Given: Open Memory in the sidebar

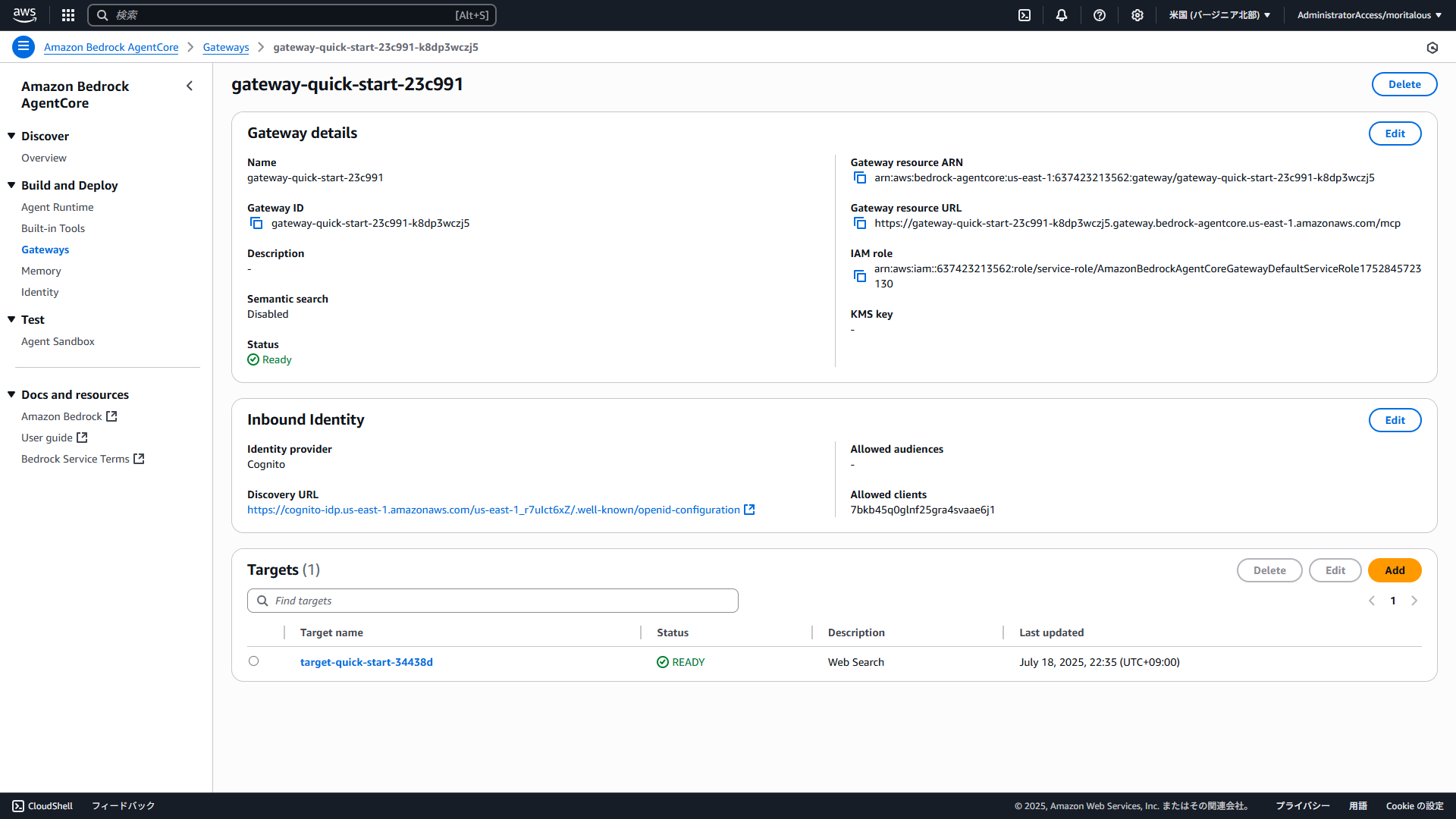Looking at the screenshot, I should click(x=41, y=271).
